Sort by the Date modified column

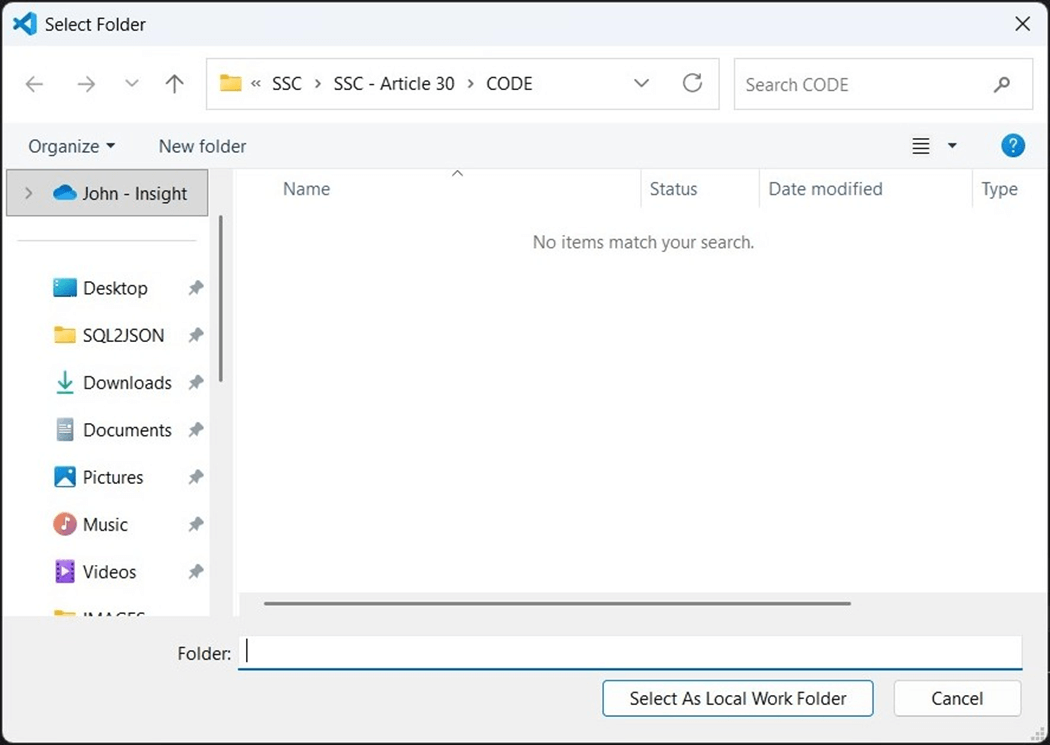click(x=825, y=189)
